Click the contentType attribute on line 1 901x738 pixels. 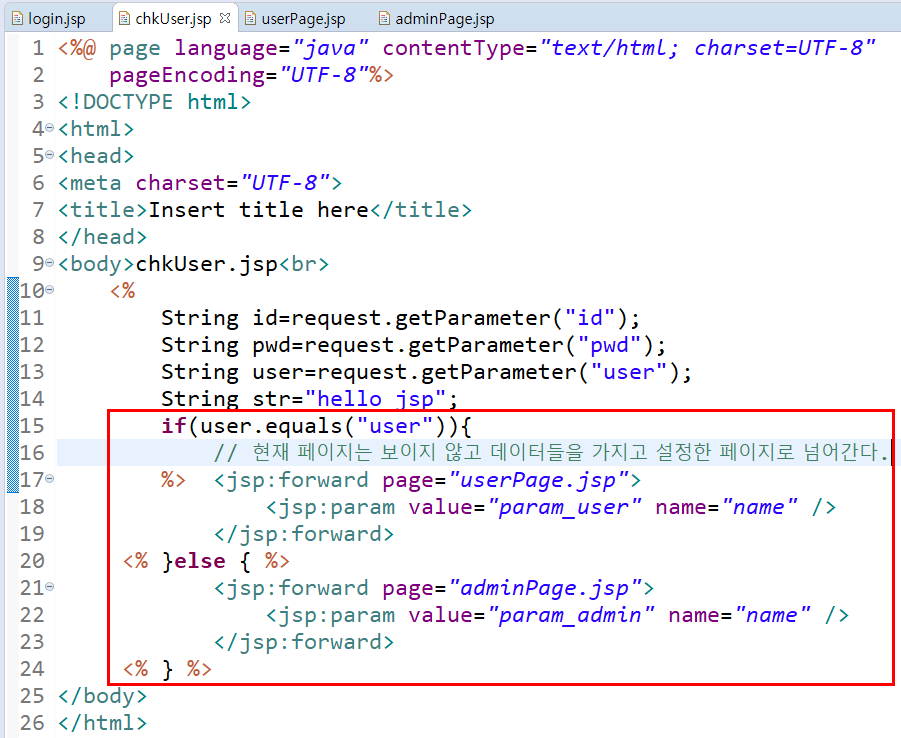click(x=629, y=48)
